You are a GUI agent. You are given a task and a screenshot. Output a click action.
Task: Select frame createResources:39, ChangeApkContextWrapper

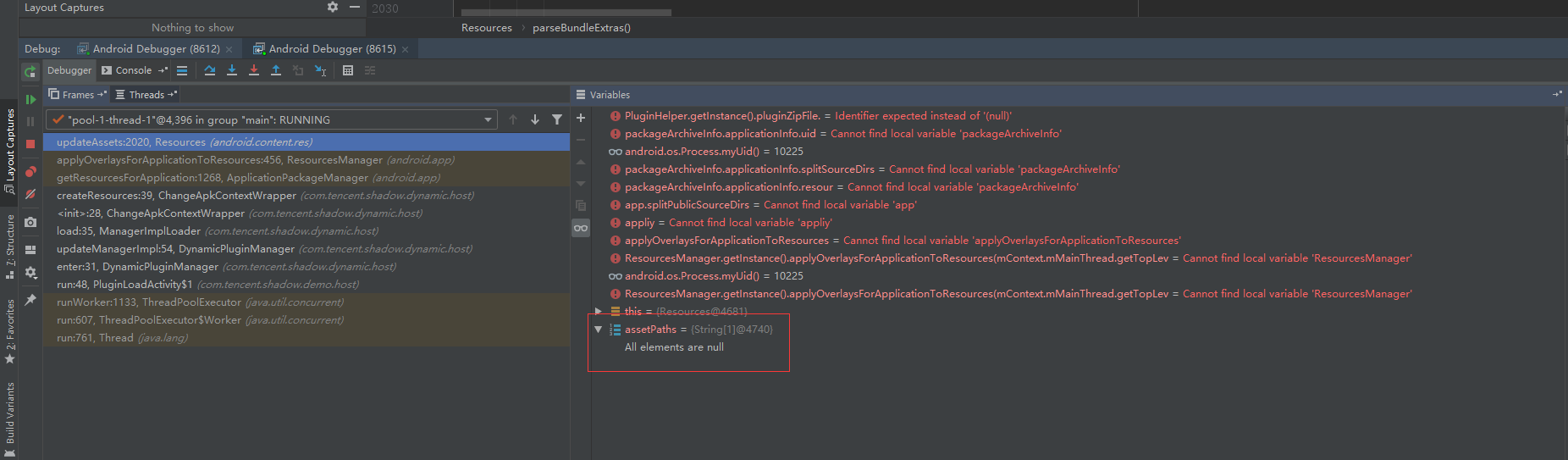[306, 195]
